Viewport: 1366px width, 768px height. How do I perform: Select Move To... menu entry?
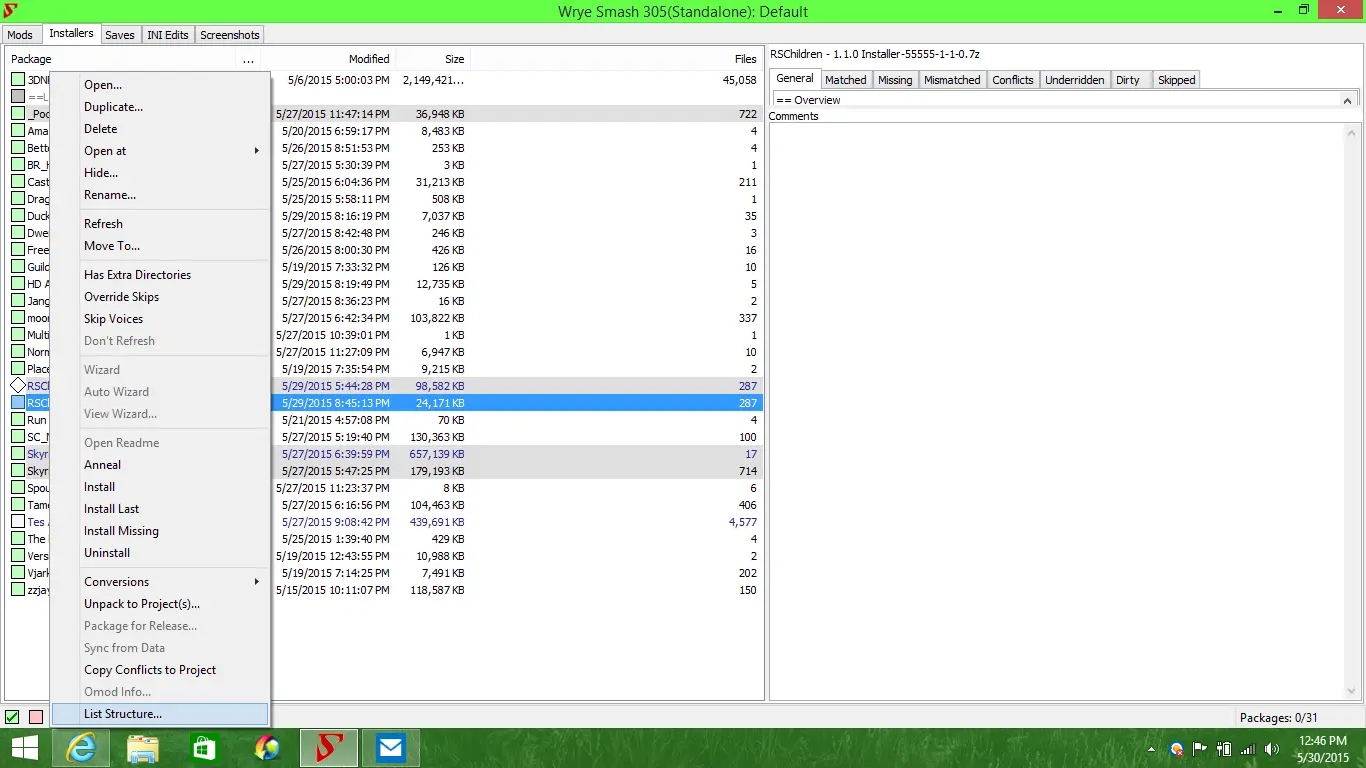point(160,246)
